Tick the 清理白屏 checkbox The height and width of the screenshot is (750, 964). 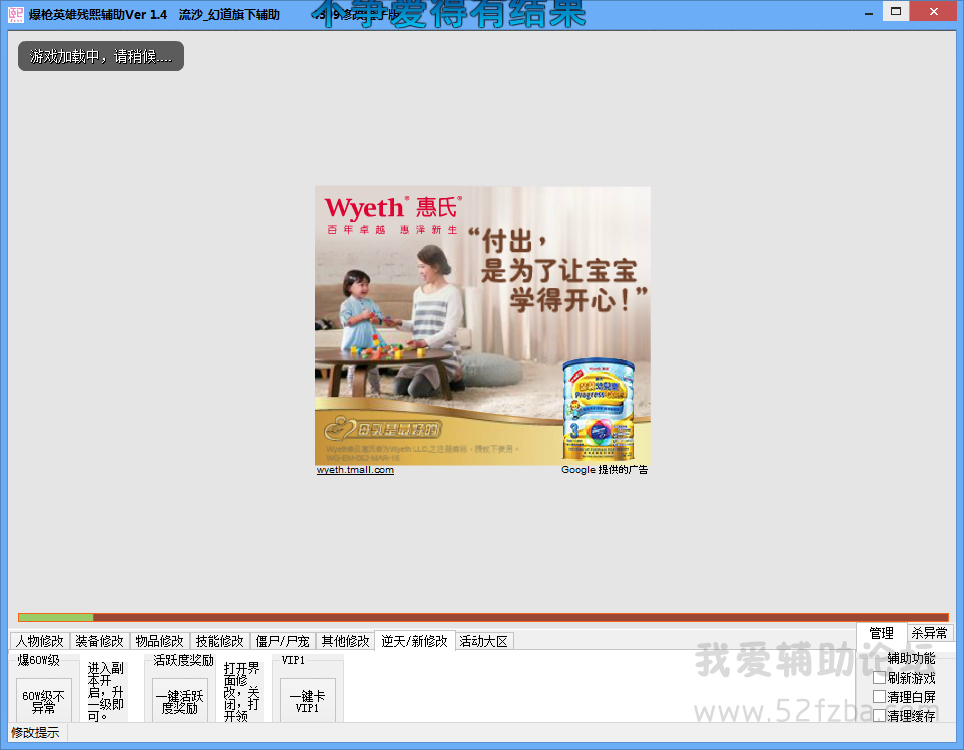880,697
